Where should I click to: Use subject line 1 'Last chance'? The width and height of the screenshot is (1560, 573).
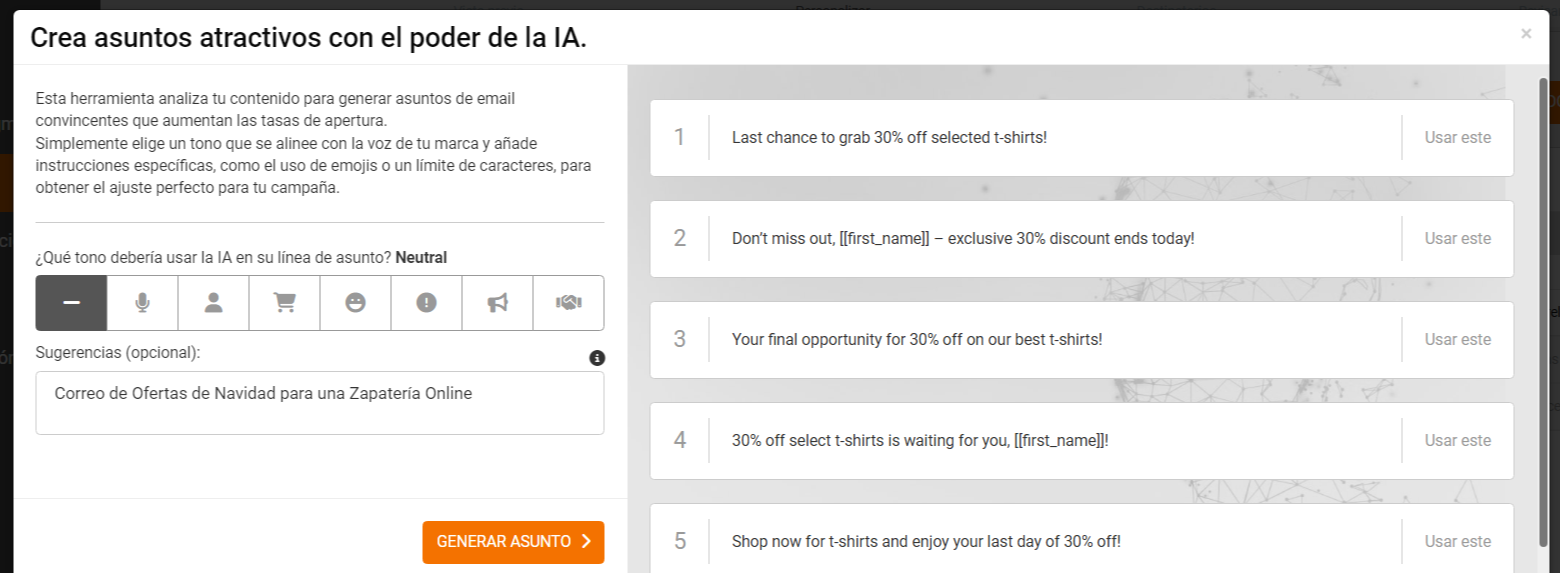pyautogui.click(x=1457, y=138)
